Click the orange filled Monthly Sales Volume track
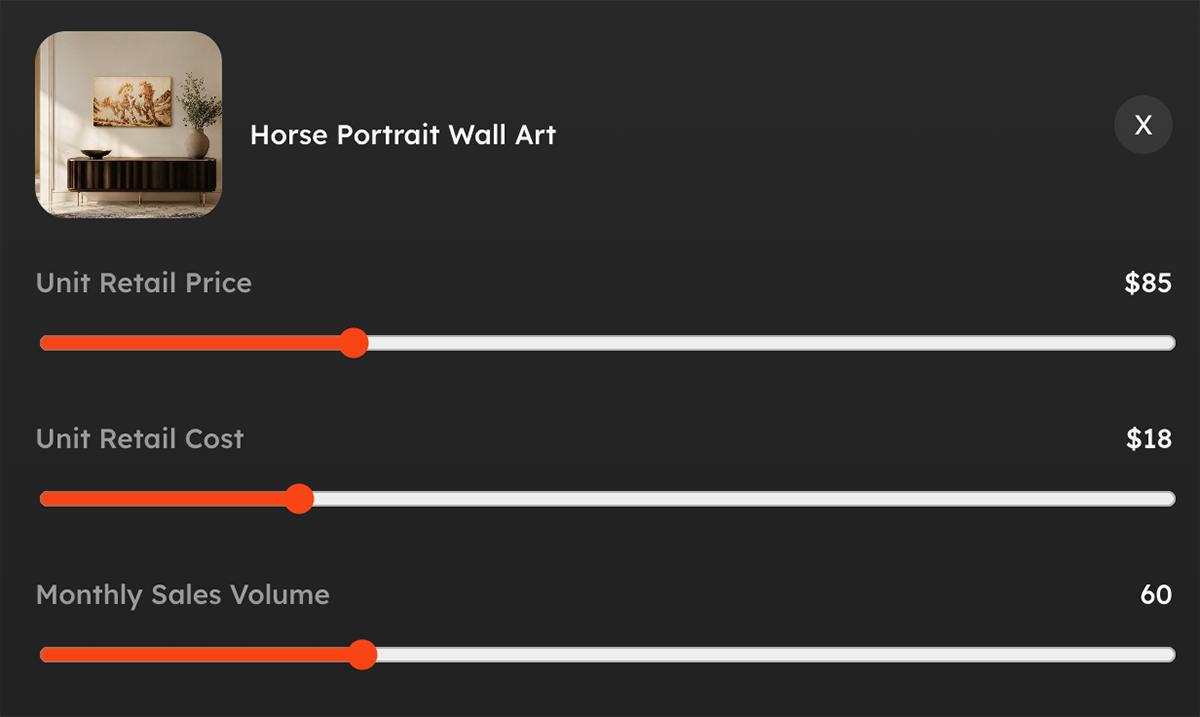The height and width of the screenshot is (717, 1200). [193, 655]
